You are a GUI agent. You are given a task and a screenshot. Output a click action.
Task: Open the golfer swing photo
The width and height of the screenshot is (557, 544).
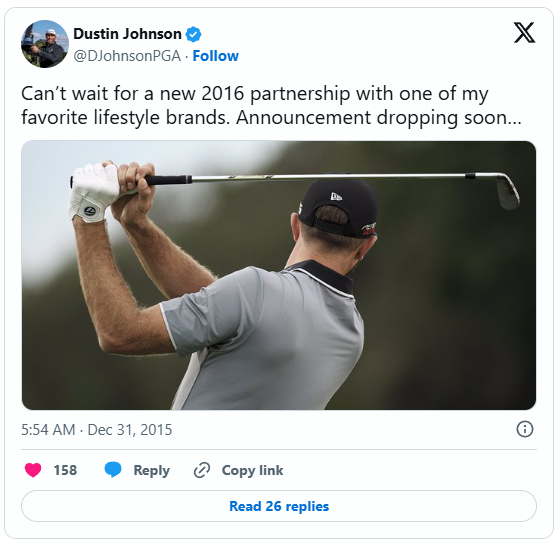coord(279,275)
